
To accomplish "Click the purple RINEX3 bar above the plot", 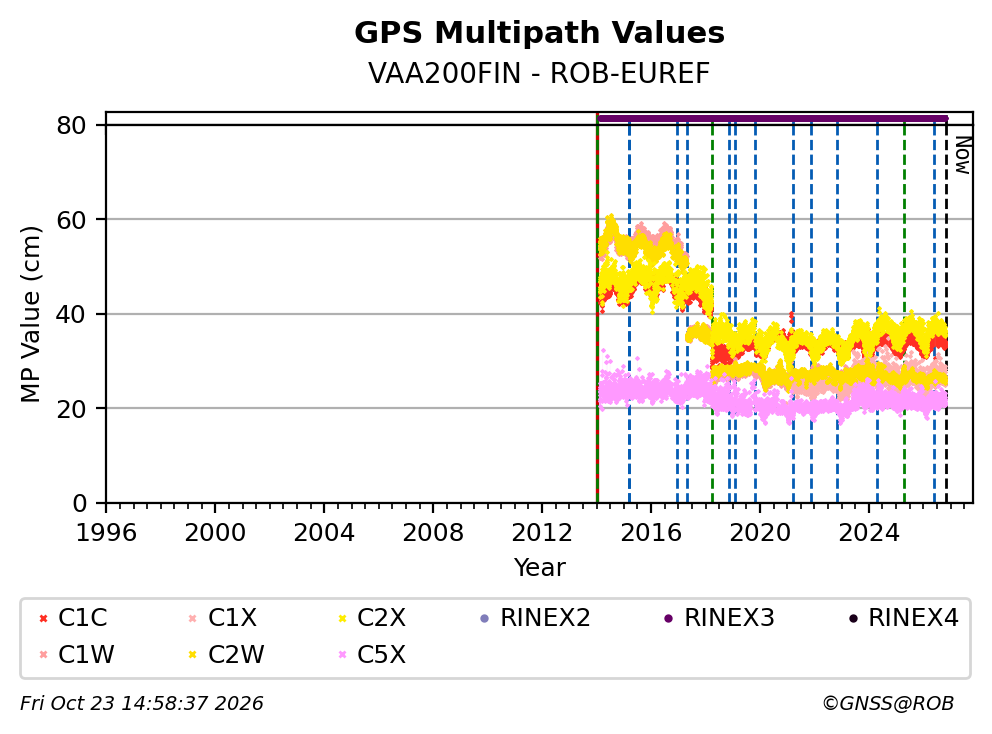I will coord(772,118).
